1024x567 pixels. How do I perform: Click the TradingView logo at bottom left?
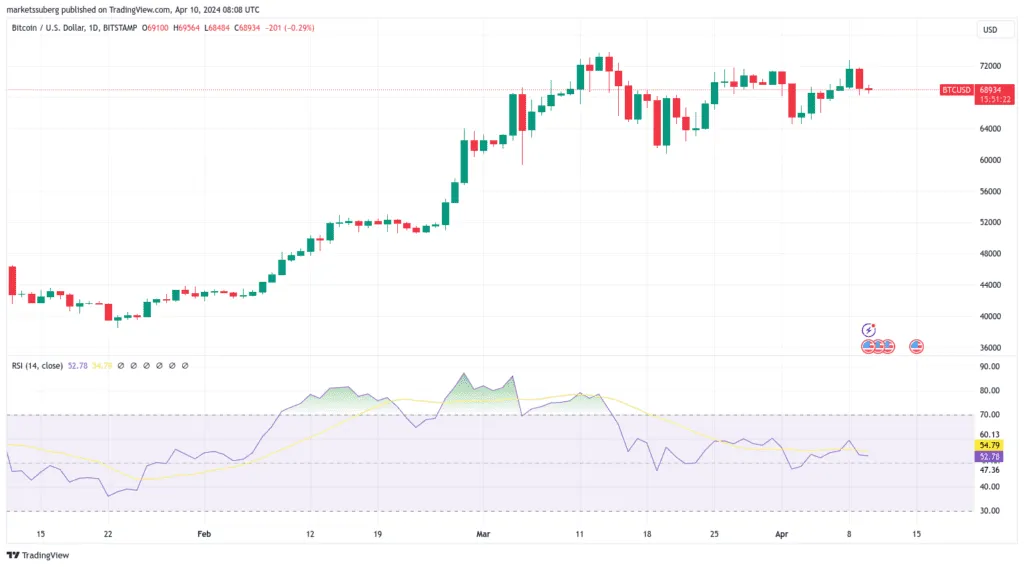(x=32, y=555)
